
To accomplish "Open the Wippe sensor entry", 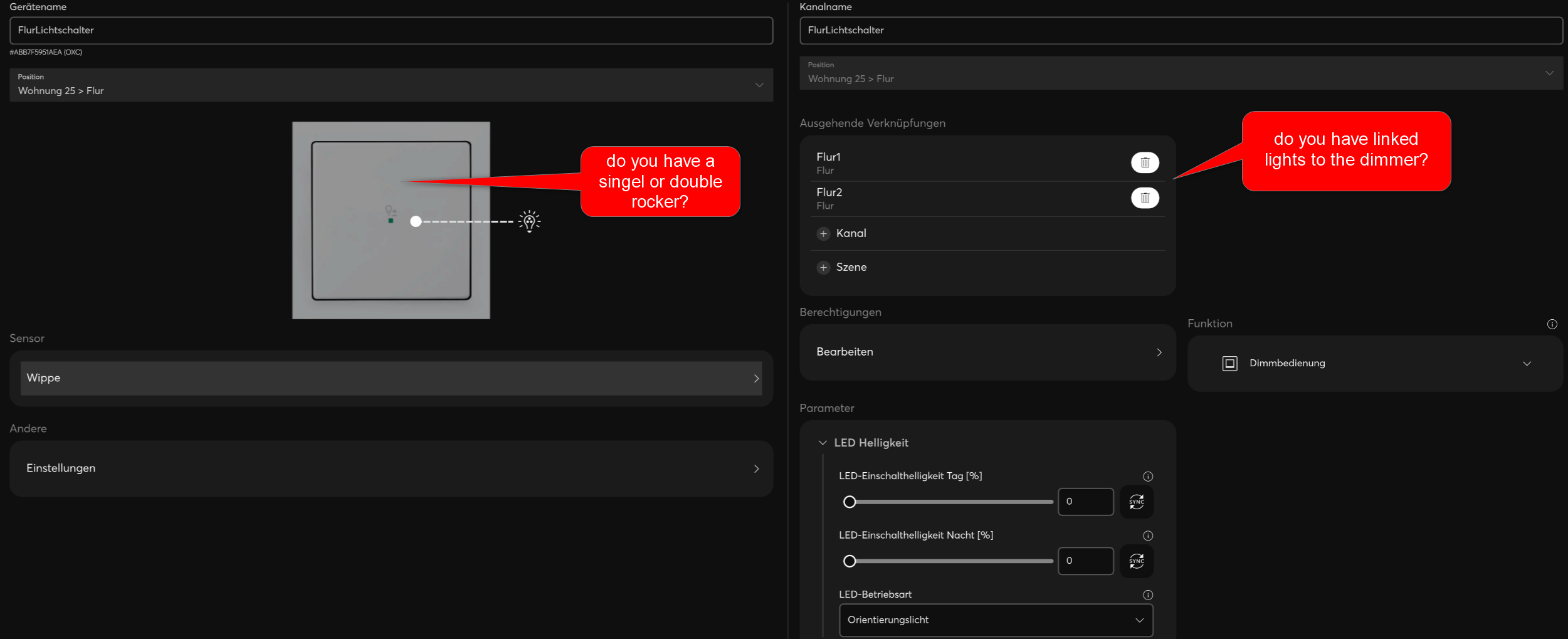I will coord(391,378).
